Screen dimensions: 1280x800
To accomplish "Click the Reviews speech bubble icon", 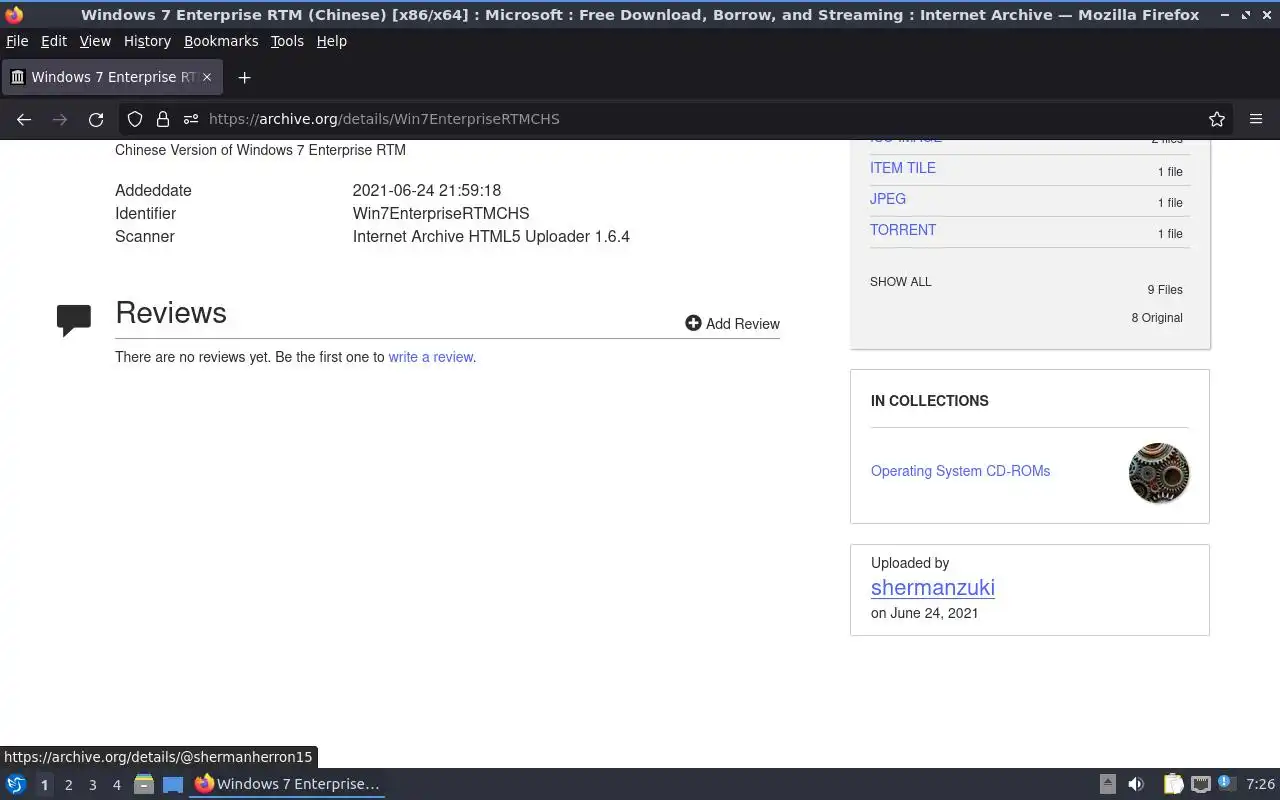I will [74, 320].
